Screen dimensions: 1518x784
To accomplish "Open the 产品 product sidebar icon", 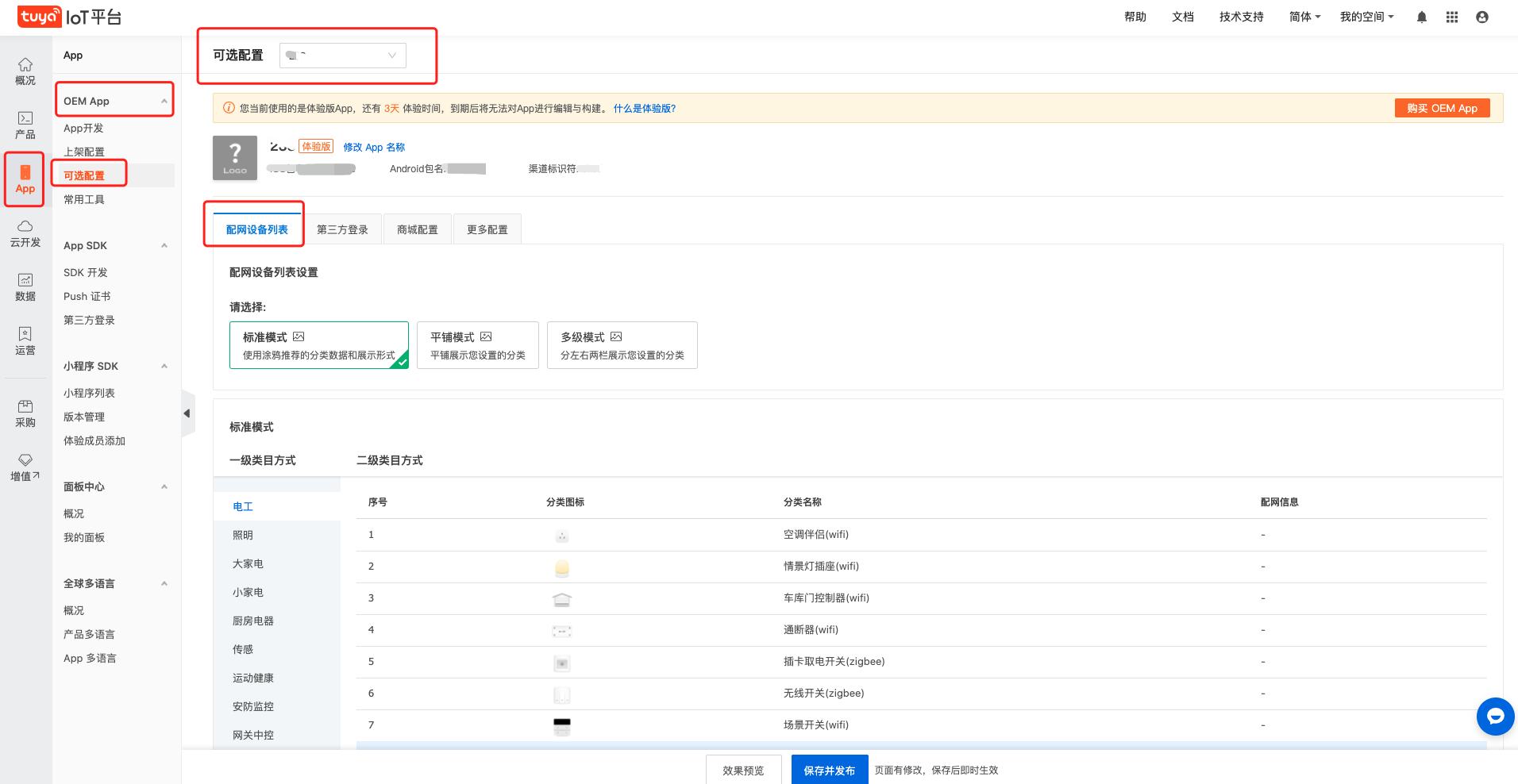I will (25, 125).
